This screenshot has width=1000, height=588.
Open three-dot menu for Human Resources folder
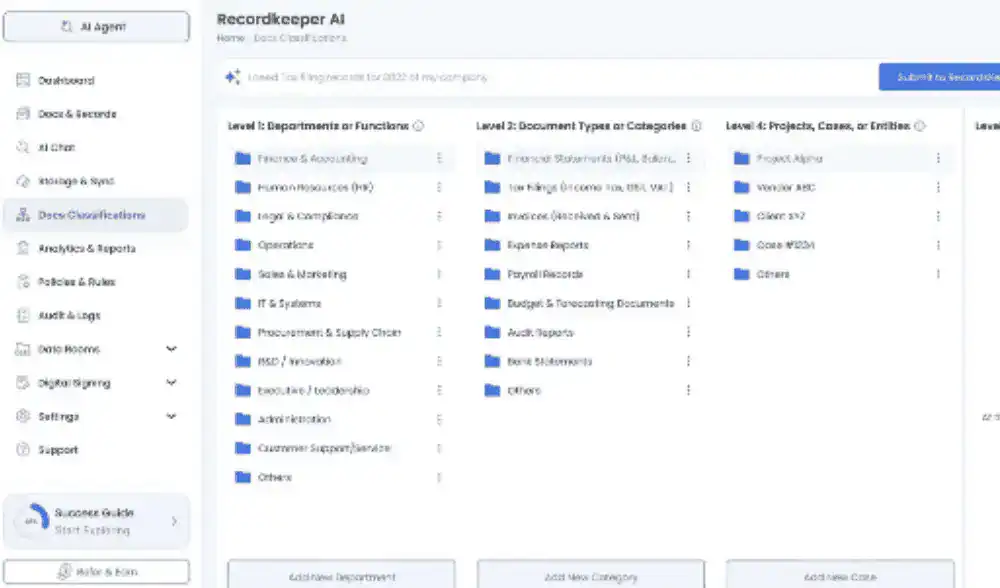pyautogui.click(x=438, y=187)
